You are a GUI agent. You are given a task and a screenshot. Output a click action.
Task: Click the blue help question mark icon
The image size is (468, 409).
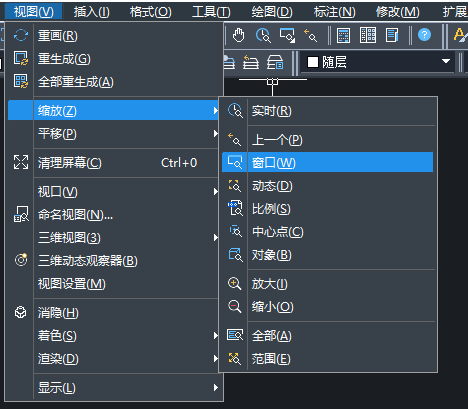click(424, 35)
